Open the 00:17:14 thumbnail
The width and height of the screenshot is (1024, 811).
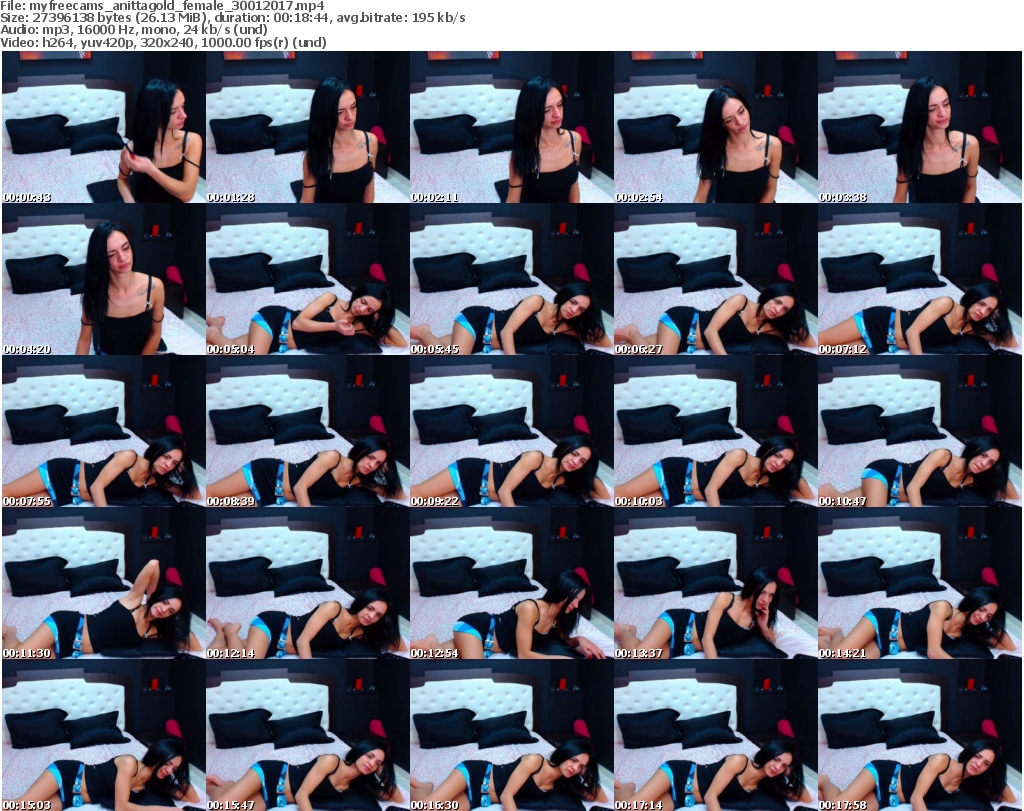(715, 735)
